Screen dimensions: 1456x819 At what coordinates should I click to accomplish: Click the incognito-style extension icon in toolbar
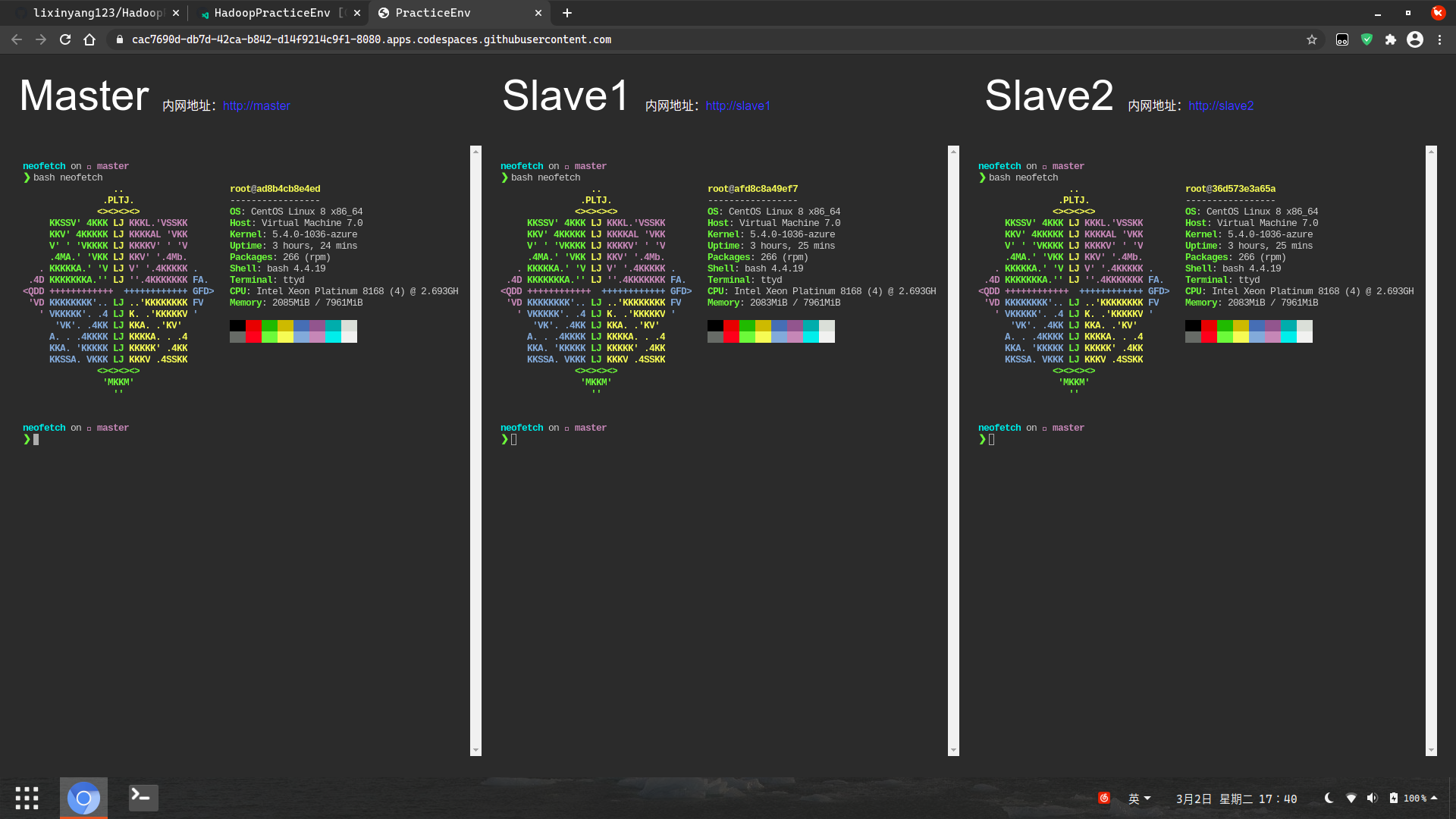[1342, 39]
